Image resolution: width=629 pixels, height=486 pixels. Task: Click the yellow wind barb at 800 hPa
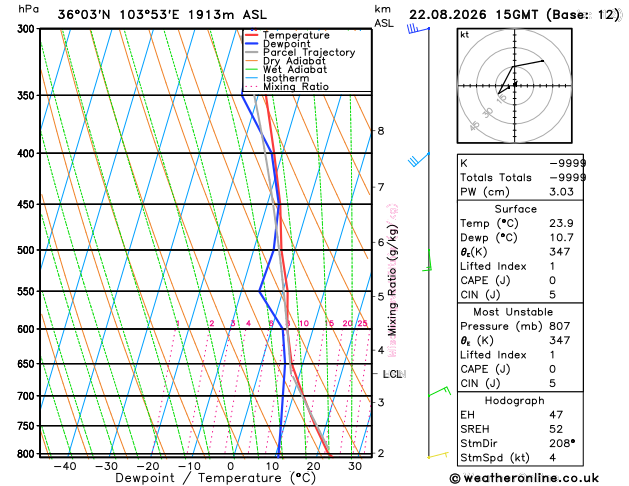[438, 455]
